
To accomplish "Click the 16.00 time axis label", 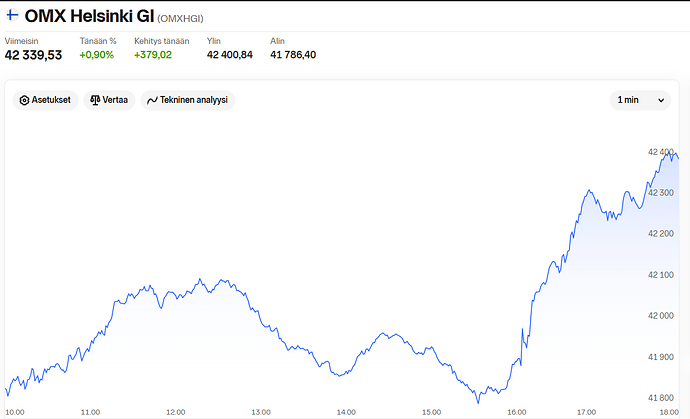I will [x=517, y=412].
